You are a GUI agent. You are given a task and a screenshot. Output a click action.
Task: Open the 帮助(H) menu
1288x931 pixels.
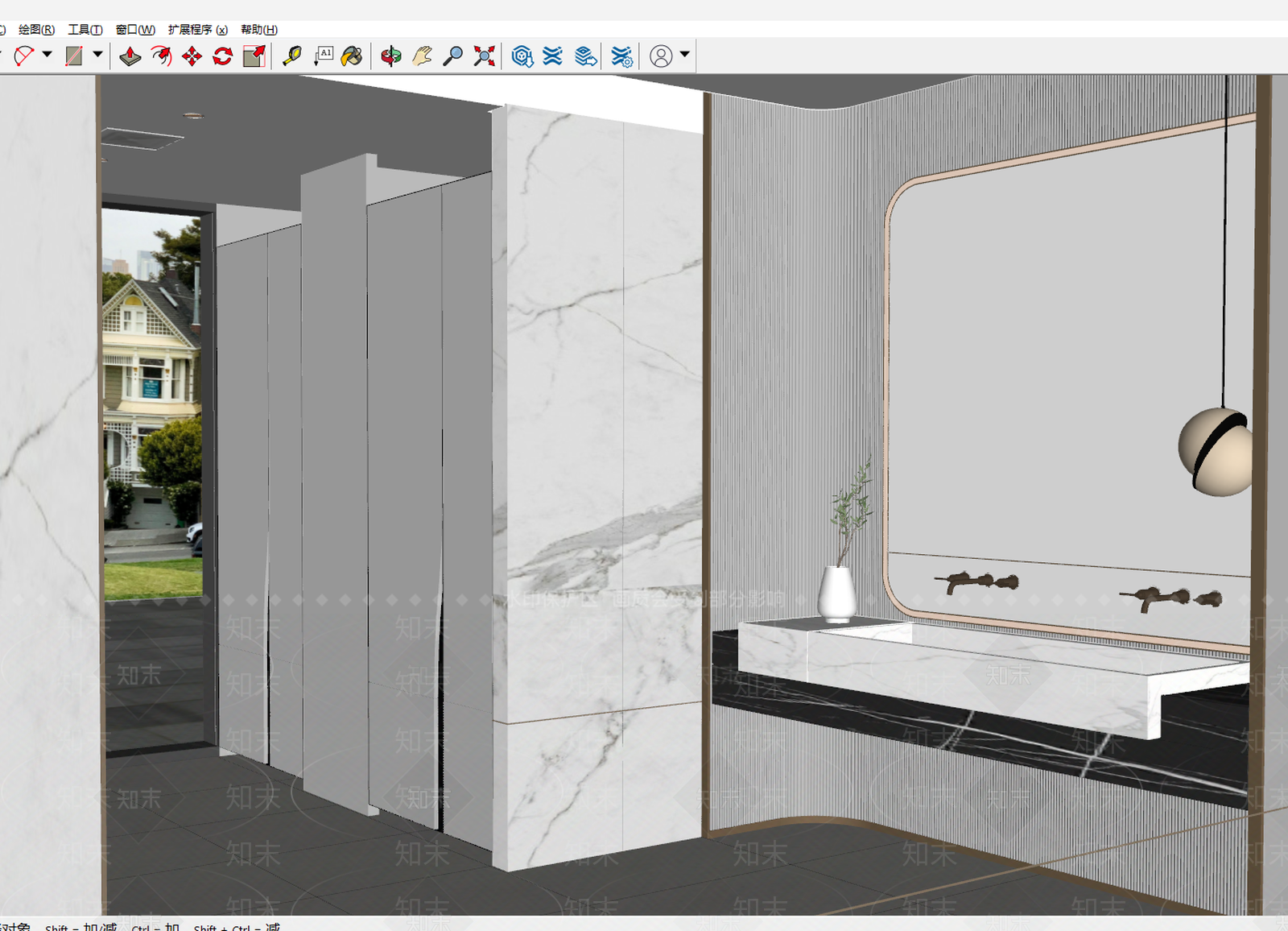259,30
